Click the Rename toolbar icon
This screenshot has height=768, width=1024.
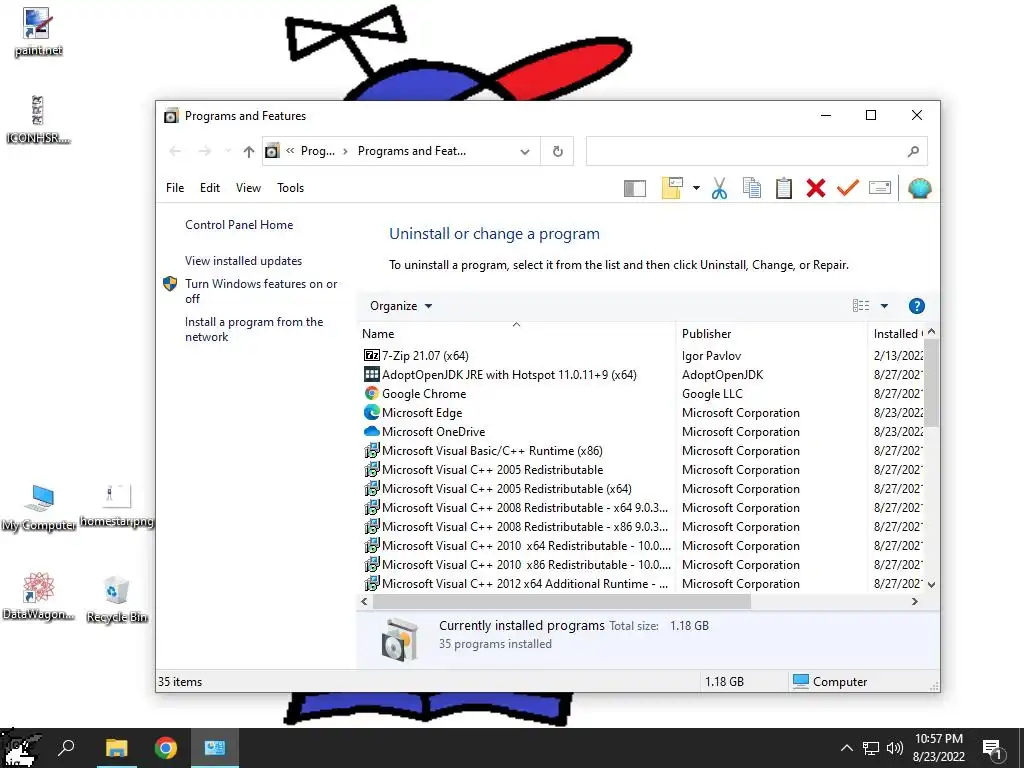pyautogui.click(x=880, y=188)
